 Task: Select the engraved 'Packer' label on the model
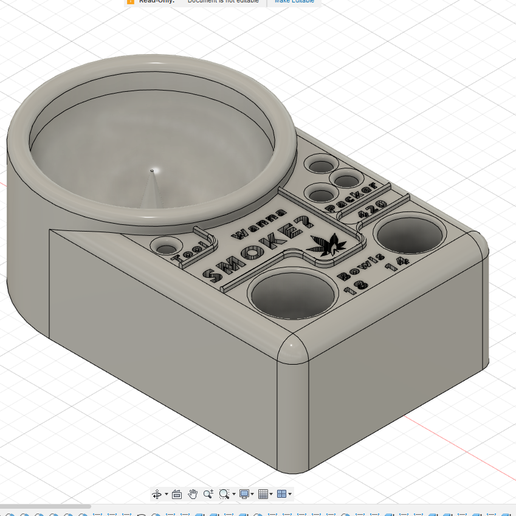[352, 197]
